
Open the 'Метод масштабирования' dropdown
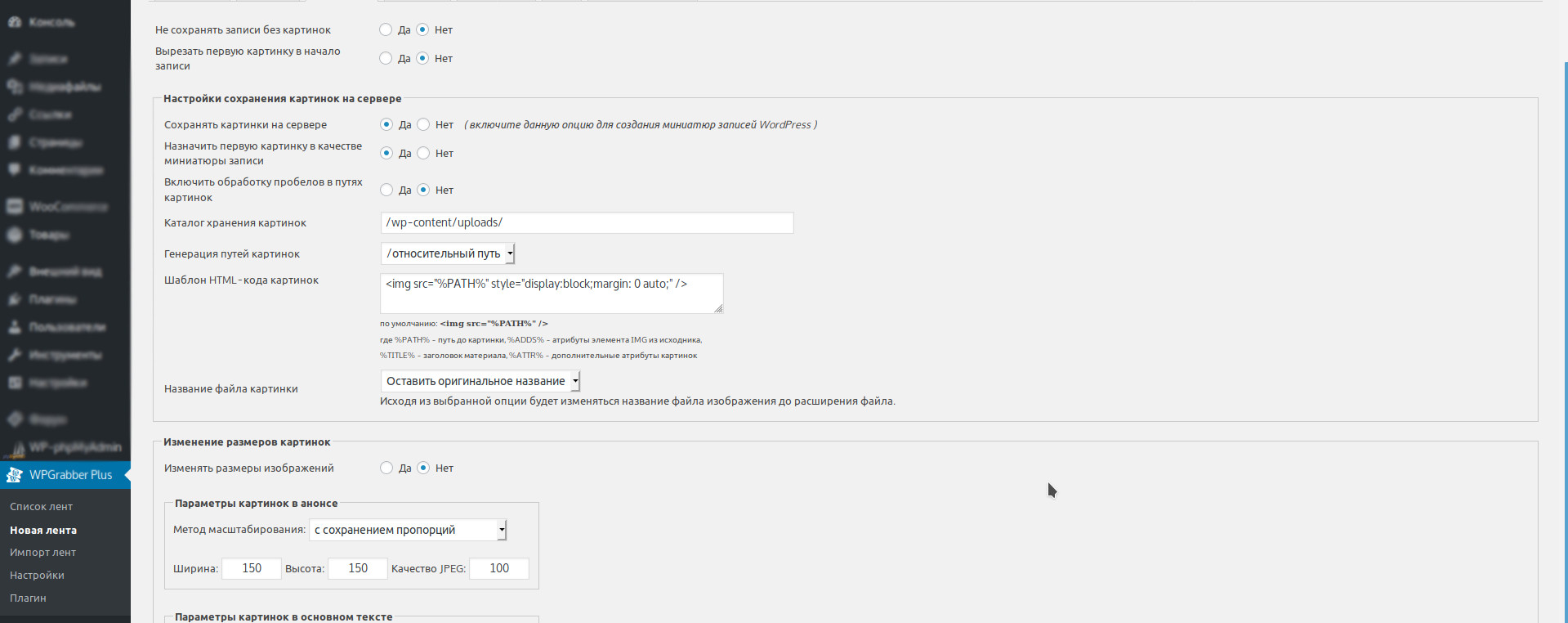(x=408, y=530)
